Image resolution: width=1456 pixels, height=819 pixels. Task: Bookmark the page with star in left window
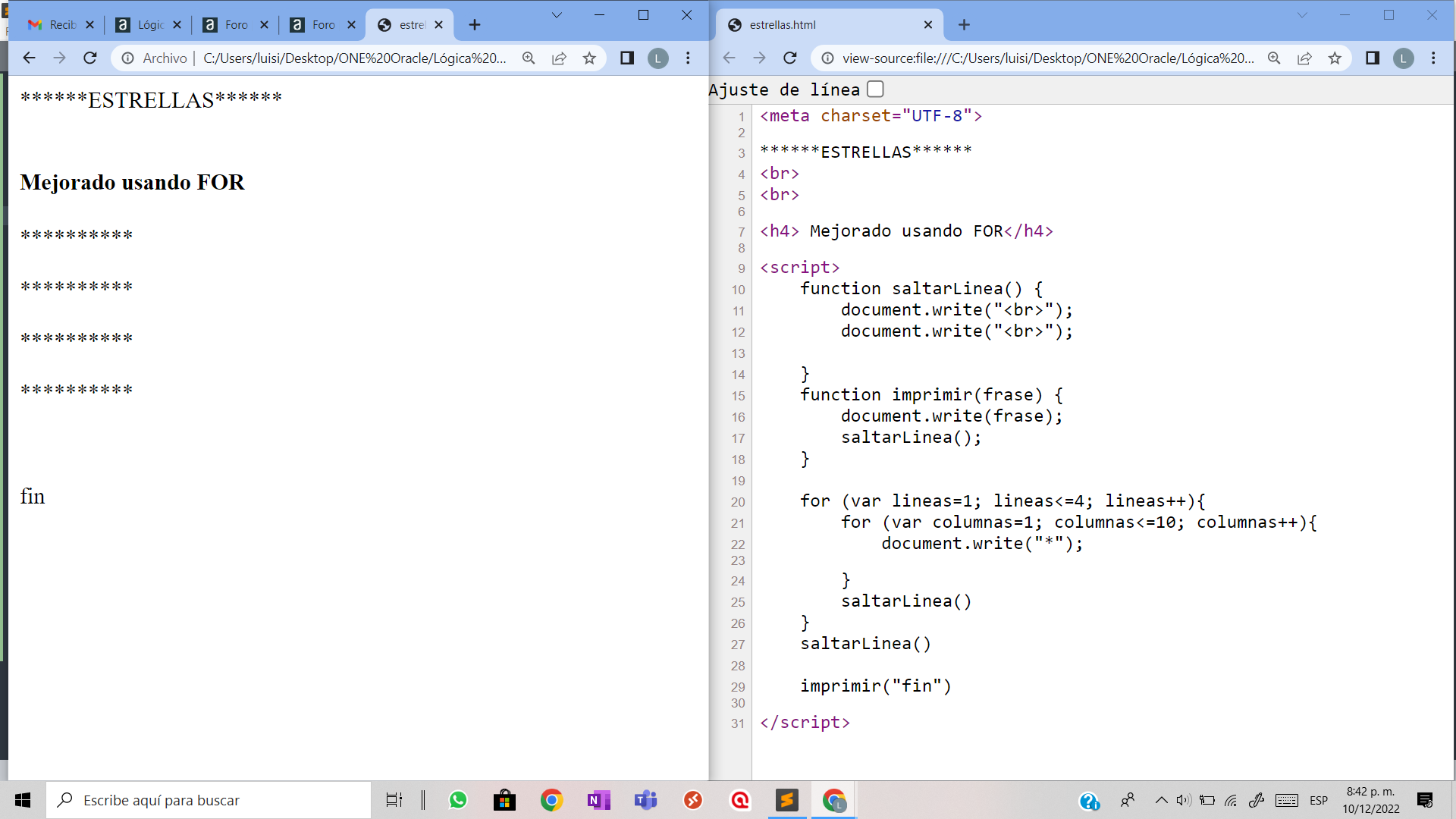click(x=589, y=58)
